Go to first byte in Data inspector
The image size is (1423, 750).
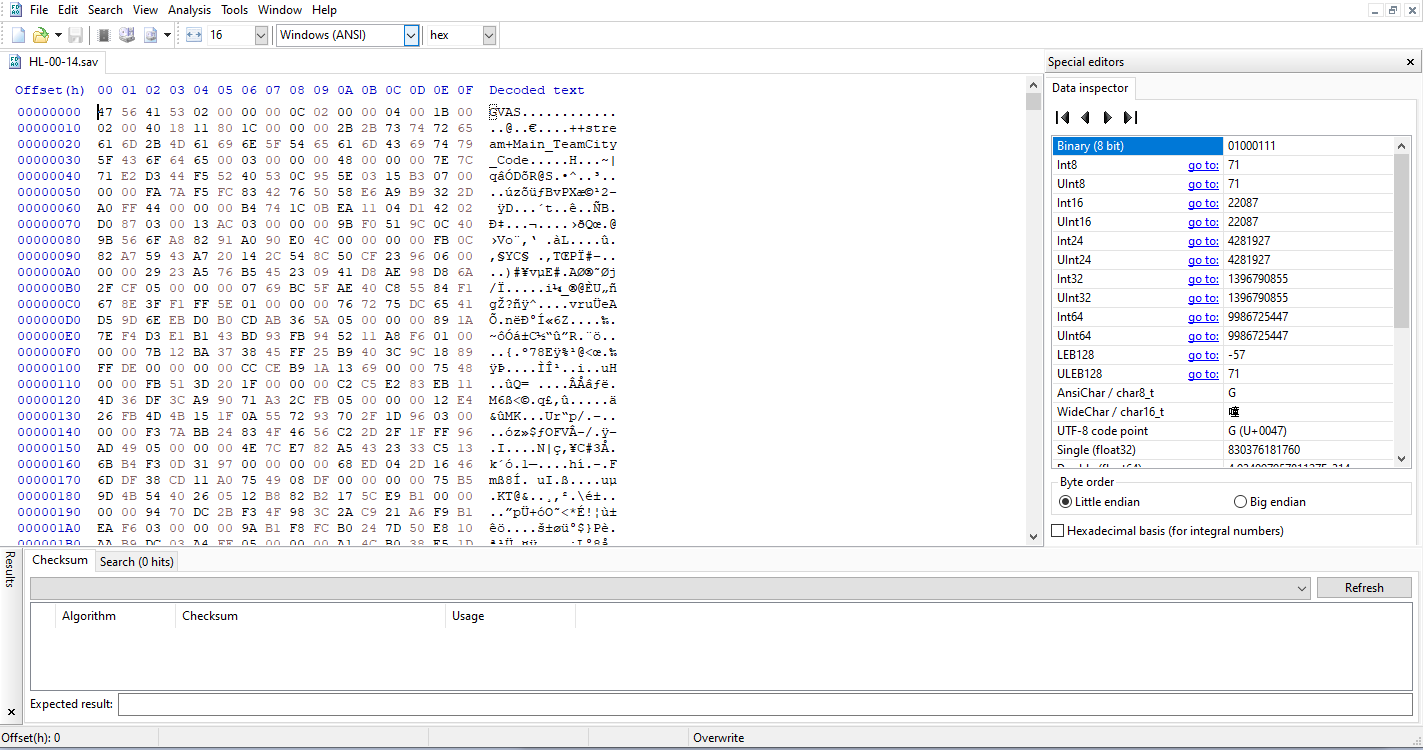(1063, 117)
